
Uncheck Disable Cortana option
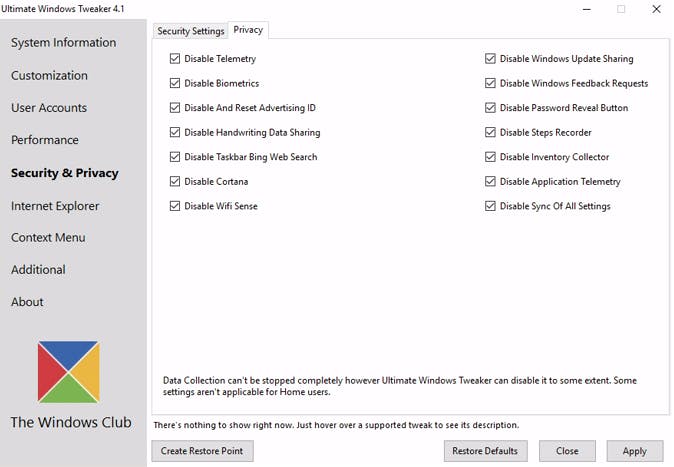[x=176, y=182]
